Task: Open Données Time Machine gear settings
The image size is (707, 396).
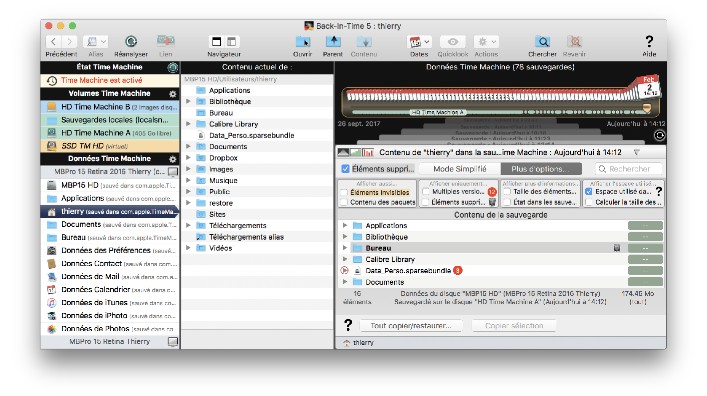Action: (172, 159)
